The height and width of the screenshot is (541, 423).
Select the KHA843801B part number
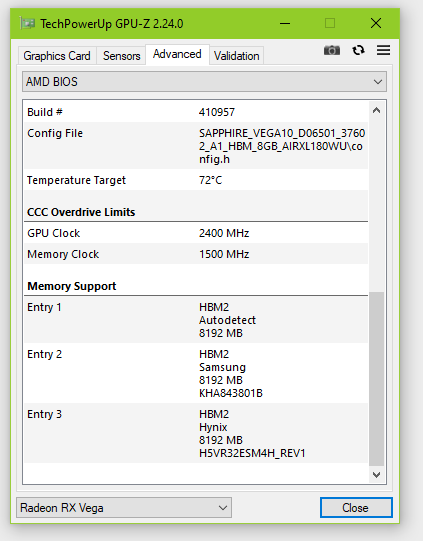pyautogui.click(x=231, y=393)
